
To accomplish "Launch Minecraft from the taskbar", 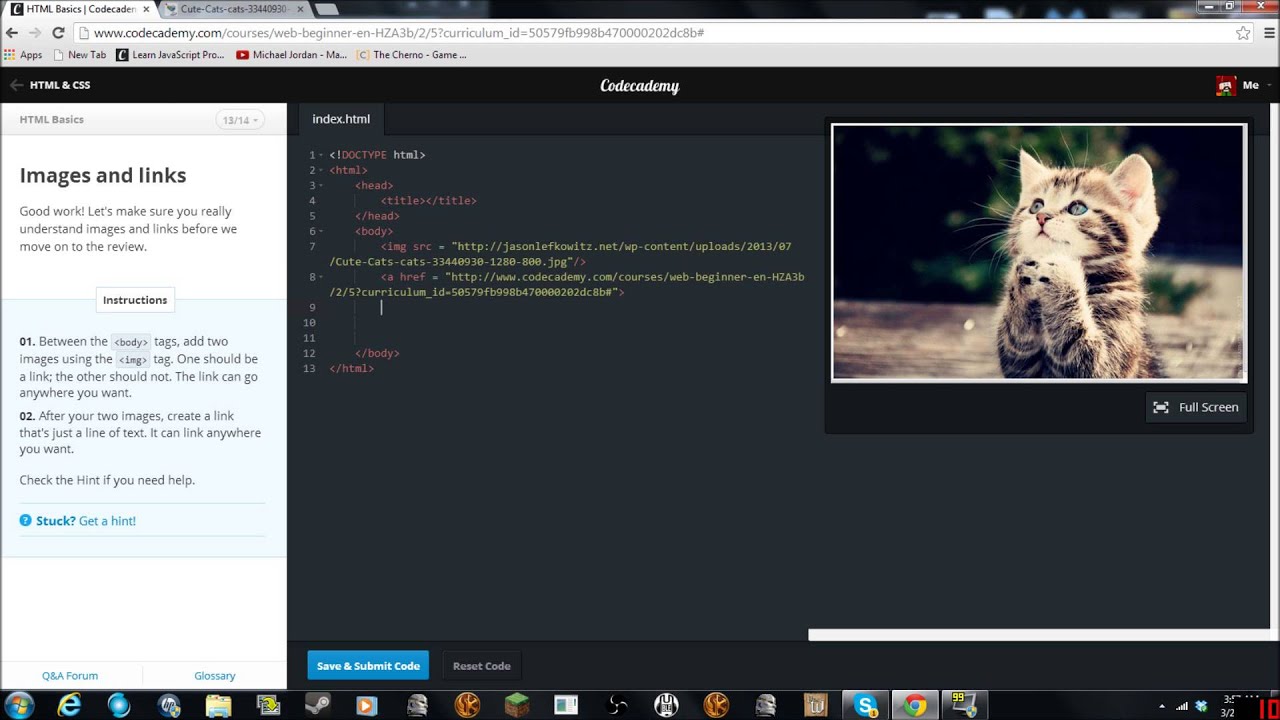I will pos(517,705).
